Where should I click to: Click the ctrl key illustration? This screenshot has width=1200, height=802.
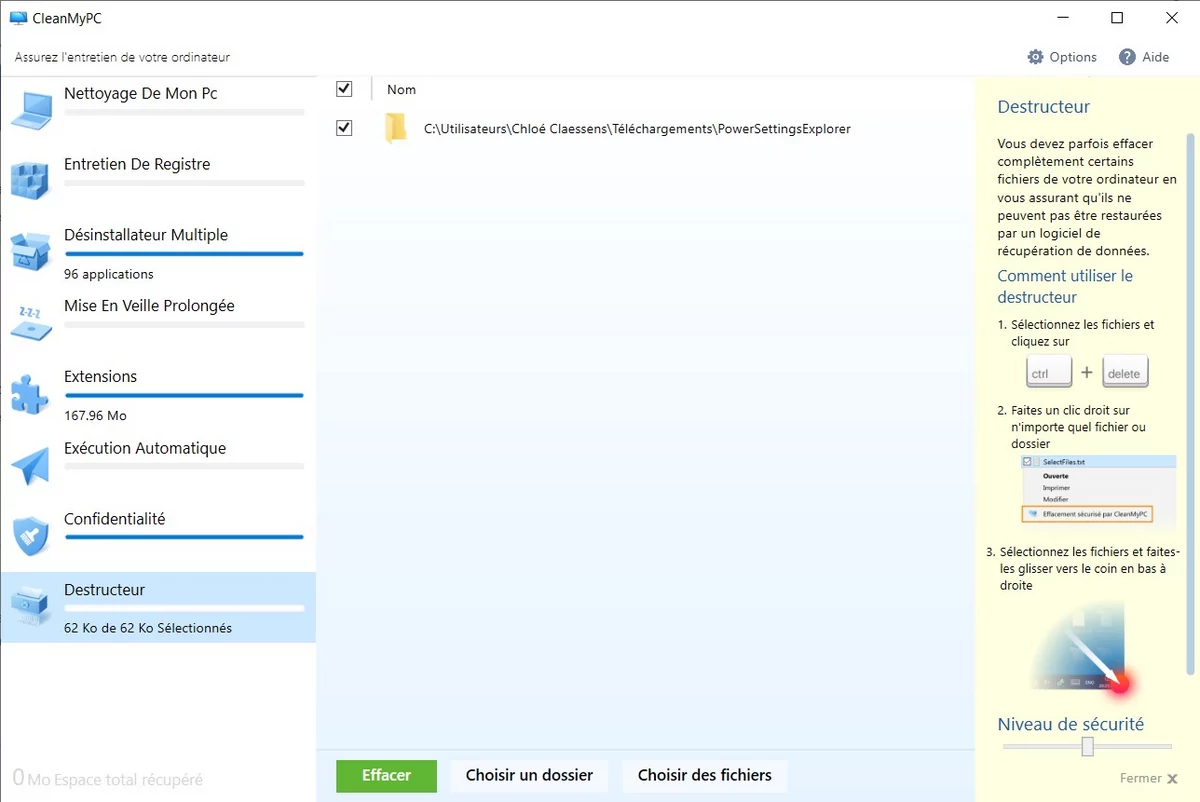tap(1049, 372)
